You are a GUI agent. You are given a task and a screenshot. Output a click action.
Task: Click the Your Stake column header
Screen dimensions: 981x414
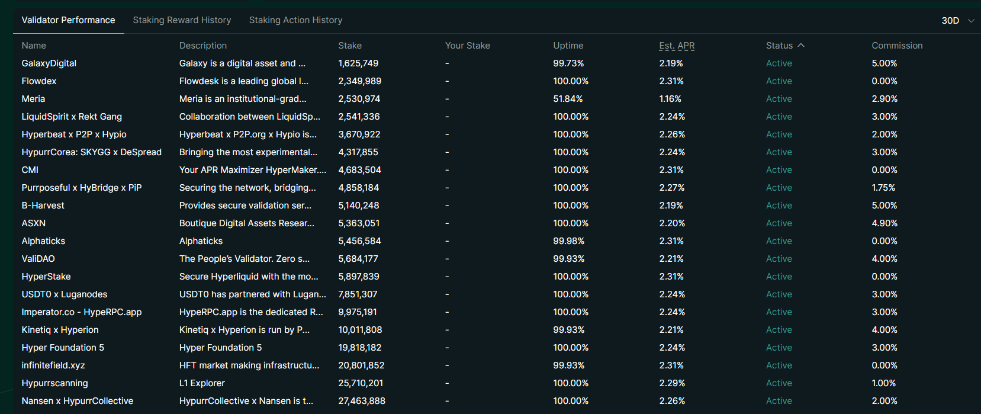467,46
